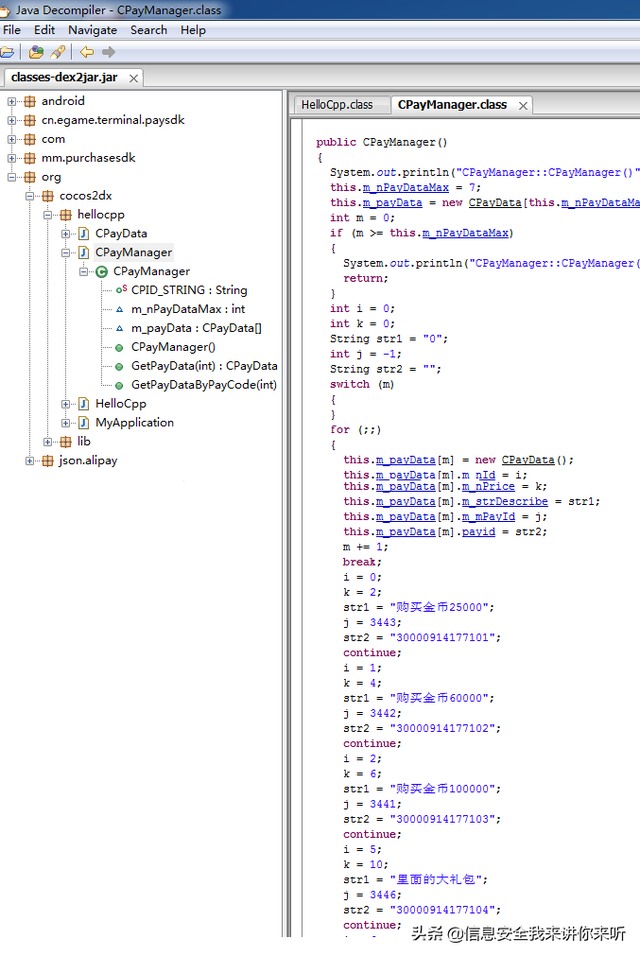This screenshot has height=956, width=640.
Task: Follow the m_nPayDataMax link in code
Action: (x=405, y=188)
